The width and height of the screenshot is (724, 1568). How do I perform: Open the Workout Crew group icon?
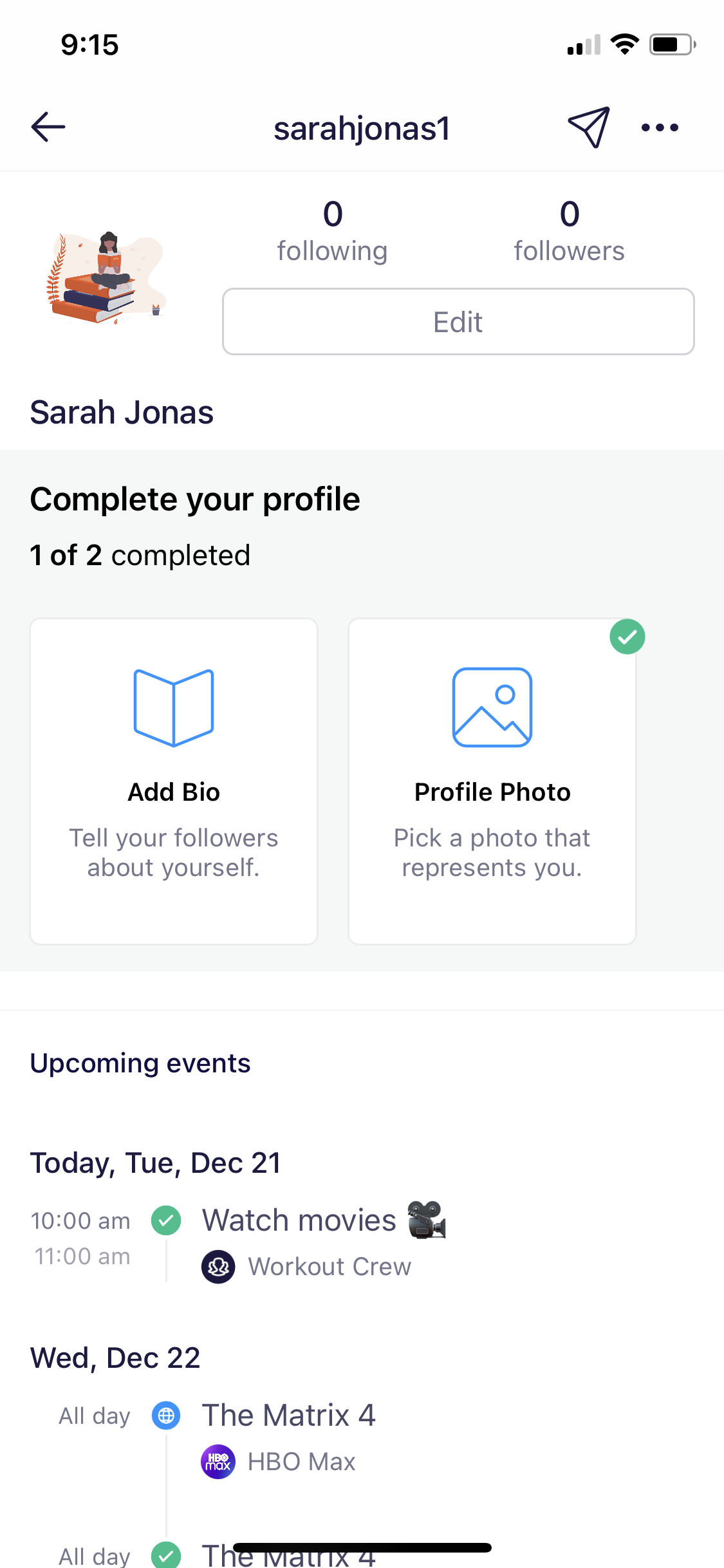coord(218,1265)
